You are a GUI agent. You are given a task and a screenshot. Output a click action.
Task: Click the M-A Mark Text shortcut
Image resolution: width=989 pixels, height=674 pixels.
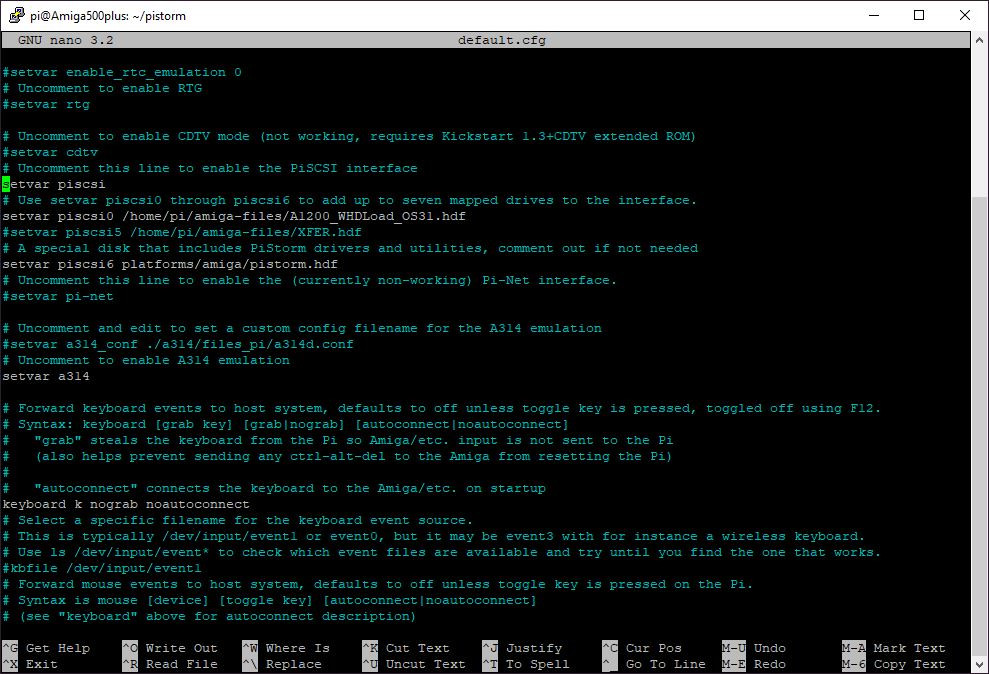pyautogui.click(x=894, y=648)
